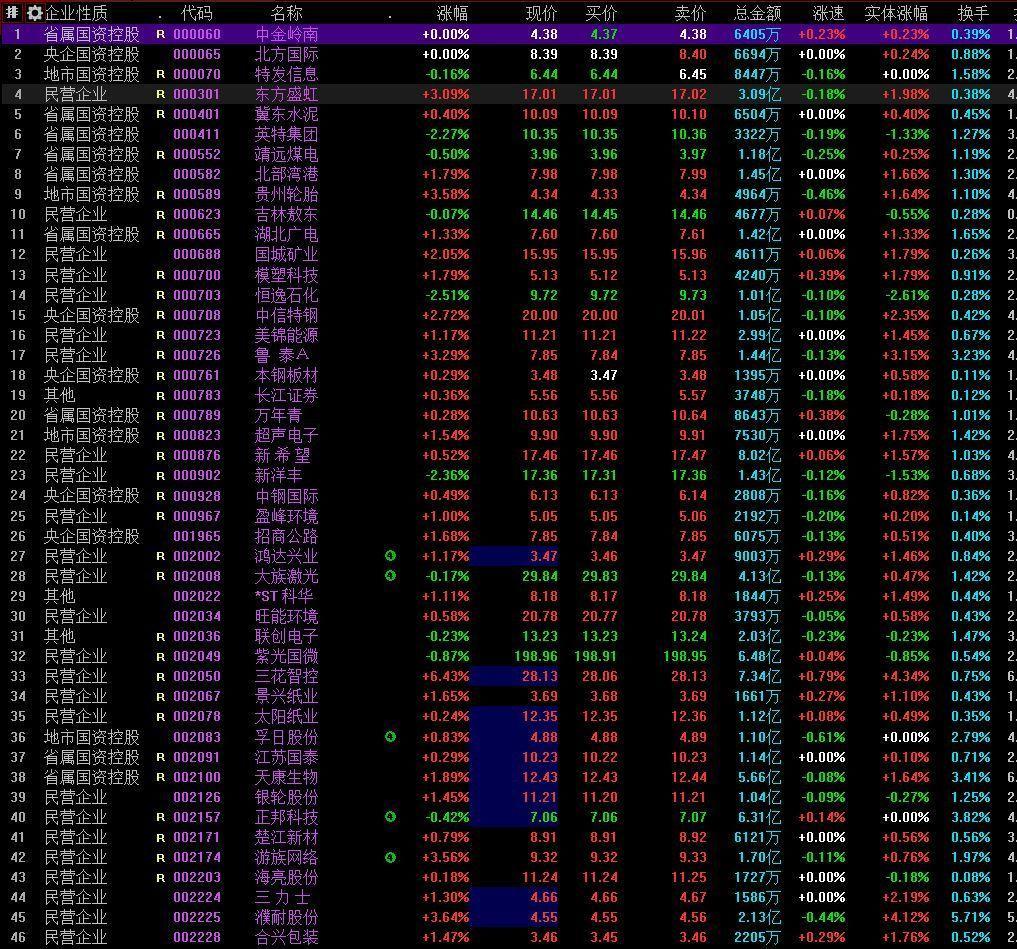Screen dimensions: 1017x949
Task: Select the stock 东方盛虹
Action: (287, 95)
